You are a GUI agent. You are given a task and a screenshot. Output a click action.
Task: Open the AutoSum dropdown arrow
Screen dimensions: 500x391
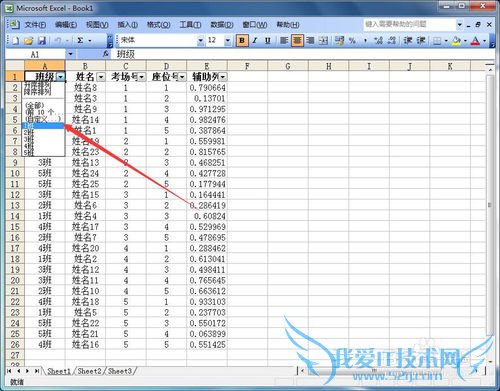[x=90, y=41]
